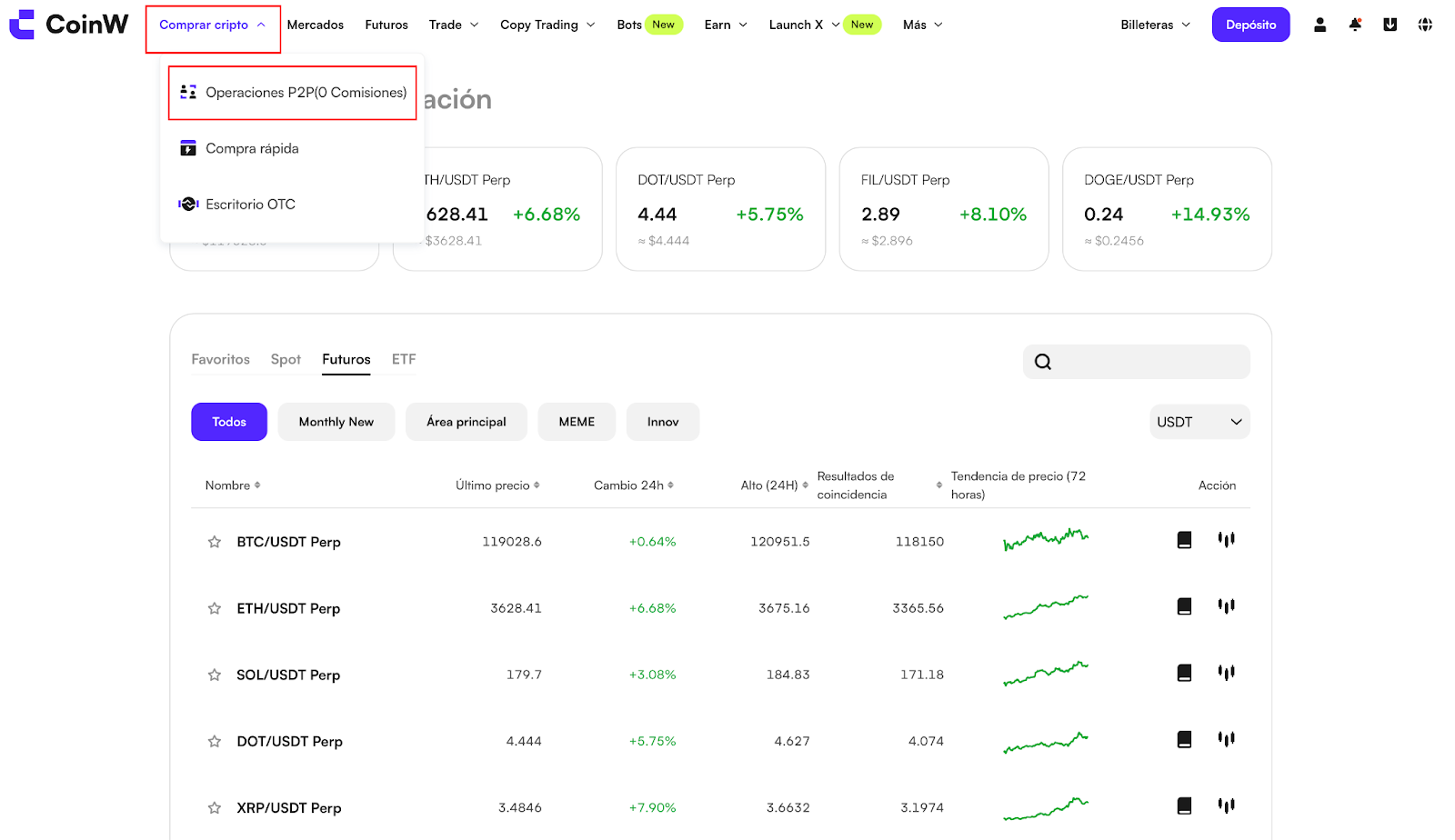This screenshot has width=1455, height=840.
Task: Open the FIL/USDT Perp summary card
Action: 944,209
